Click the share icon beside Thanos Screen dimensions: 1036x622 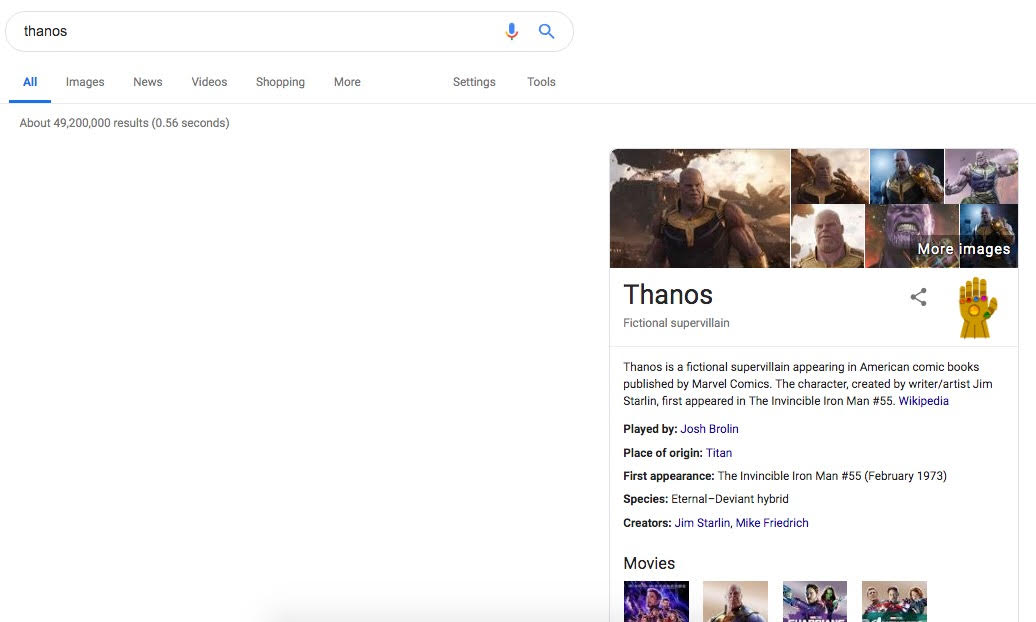[918, 297]
